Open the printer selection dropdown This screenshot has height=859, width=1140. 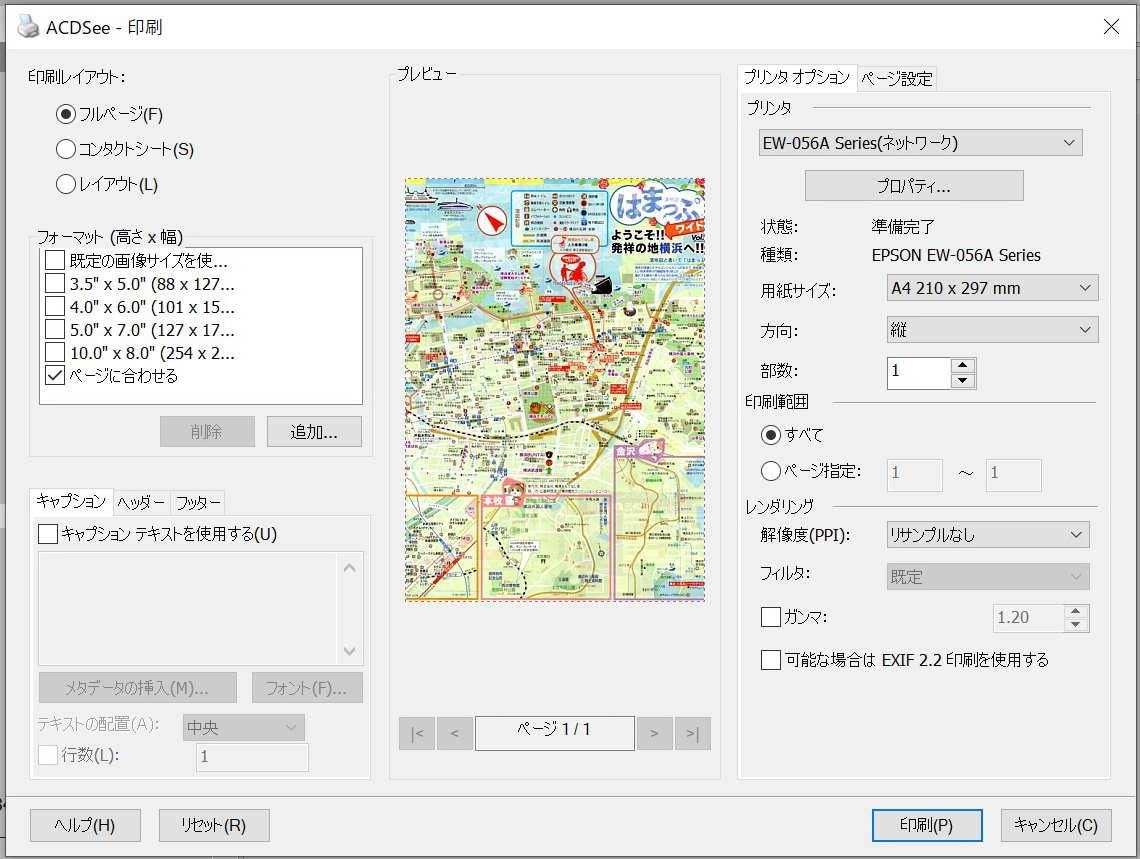(920, 143)
